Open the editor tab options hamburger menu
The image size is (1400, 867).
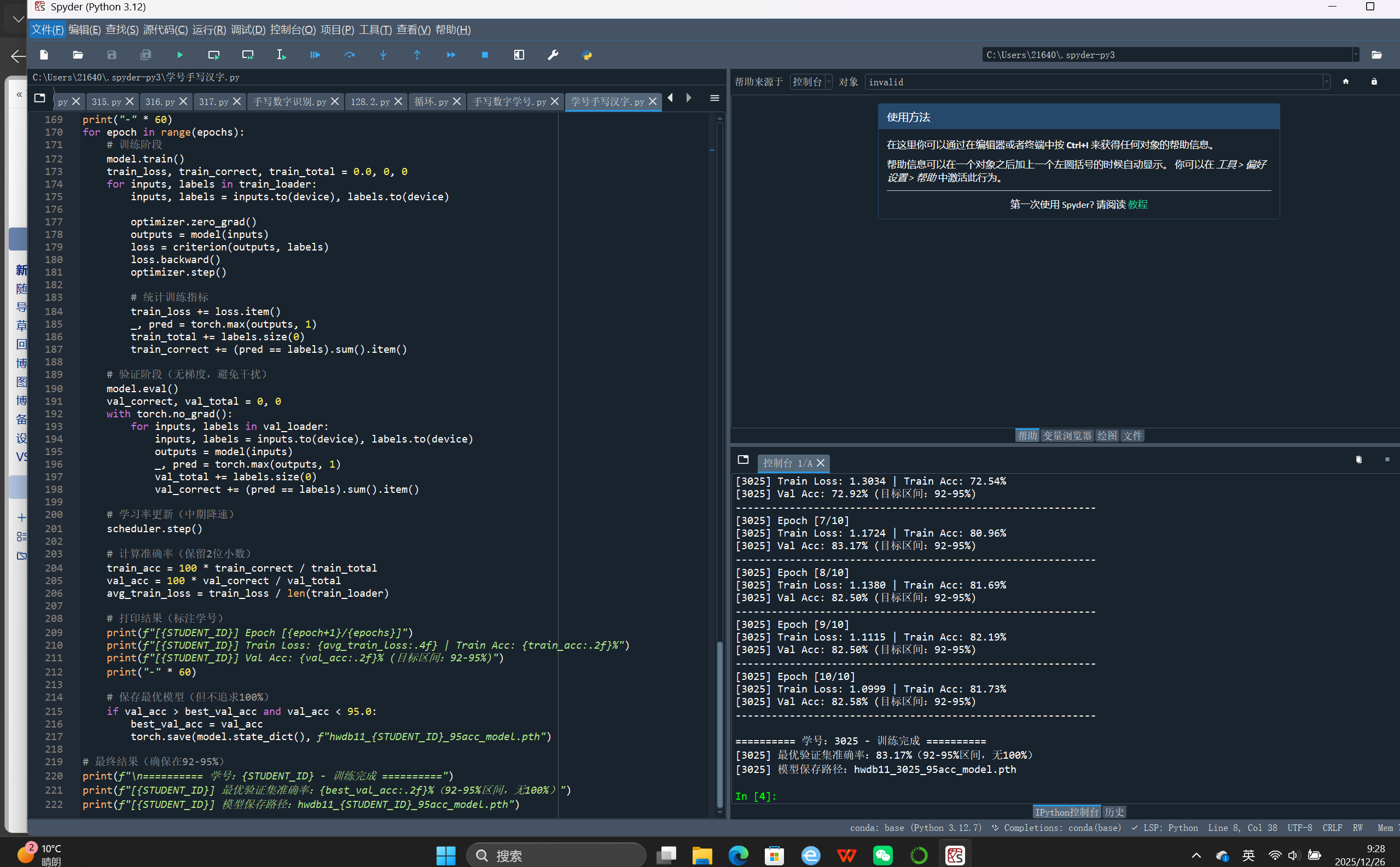tap(714, 98)
